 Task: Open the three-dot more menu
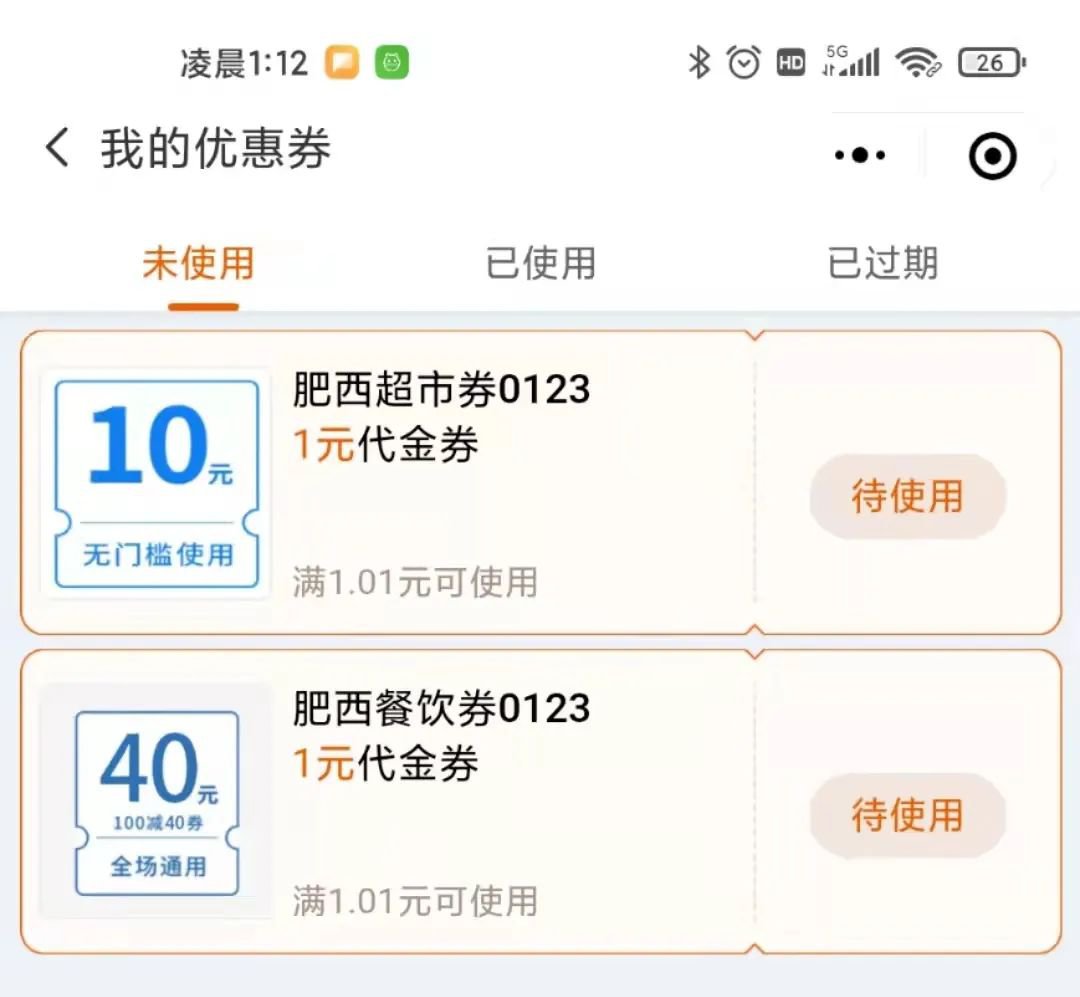coord(860,155)
